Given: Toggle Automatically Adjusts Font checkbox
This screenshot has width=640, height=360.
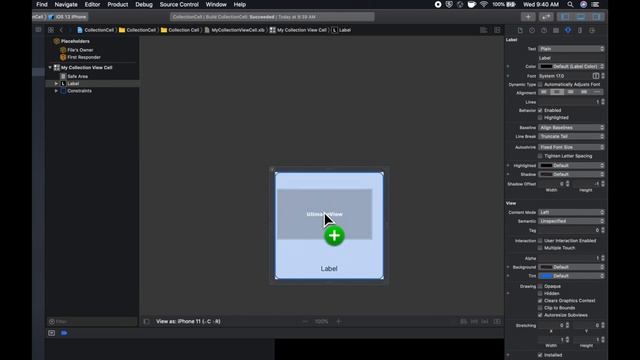Looking at the screenshot, I should coord(540,84).
